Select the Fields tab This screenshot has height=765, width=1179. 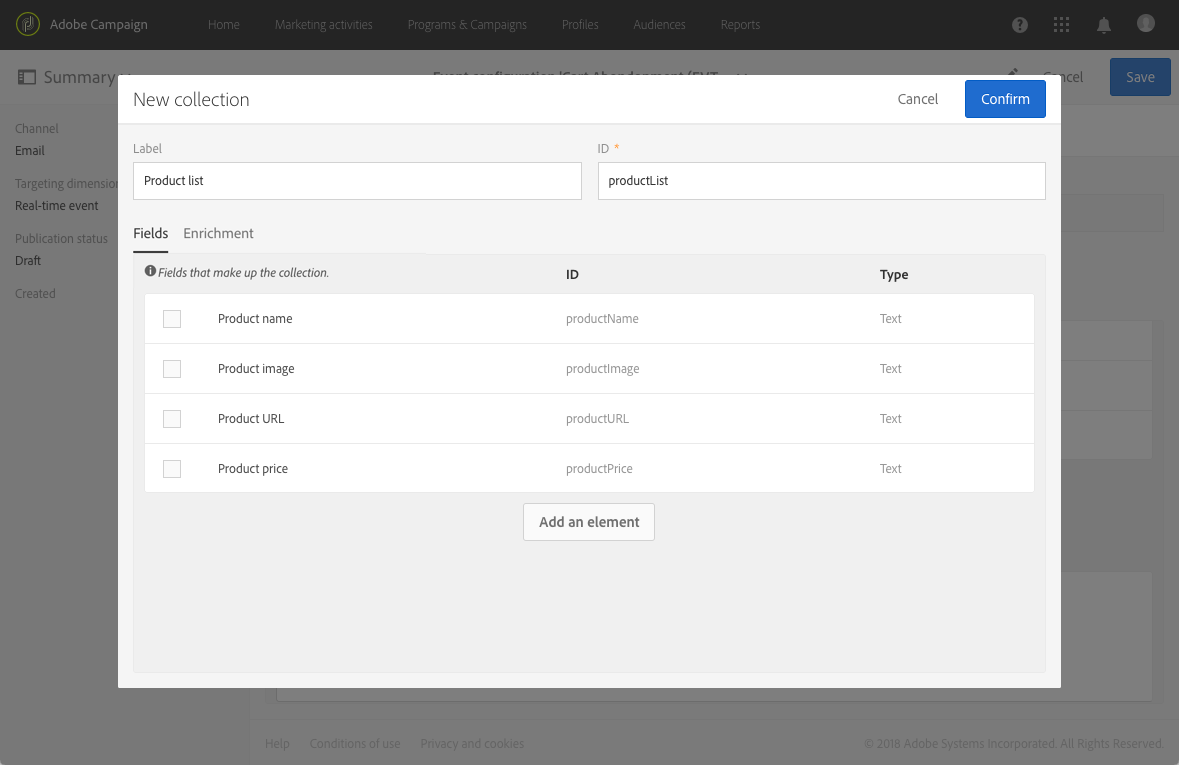pyautogui.click(x=150, y=233)
